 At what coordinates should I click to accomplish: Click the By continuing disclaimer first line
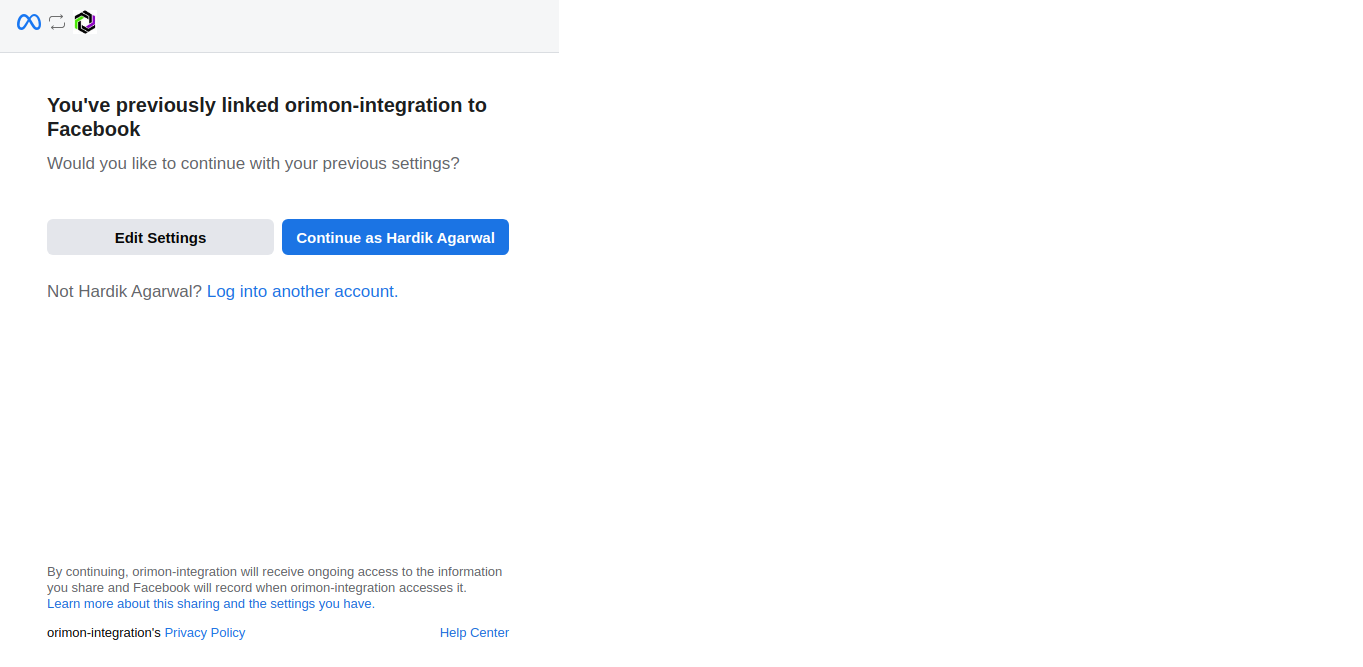(274, 572)
